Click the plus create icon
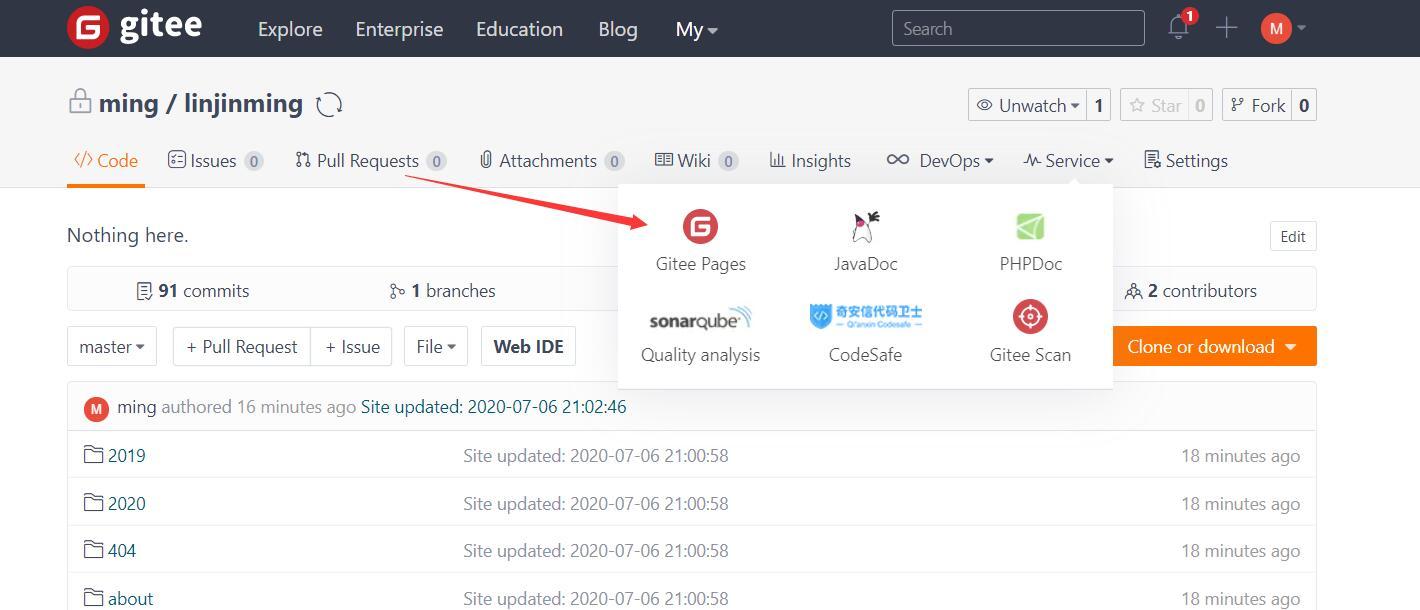The height and width of the screenshot is (610, 1420). click(x=1226, y=28)
